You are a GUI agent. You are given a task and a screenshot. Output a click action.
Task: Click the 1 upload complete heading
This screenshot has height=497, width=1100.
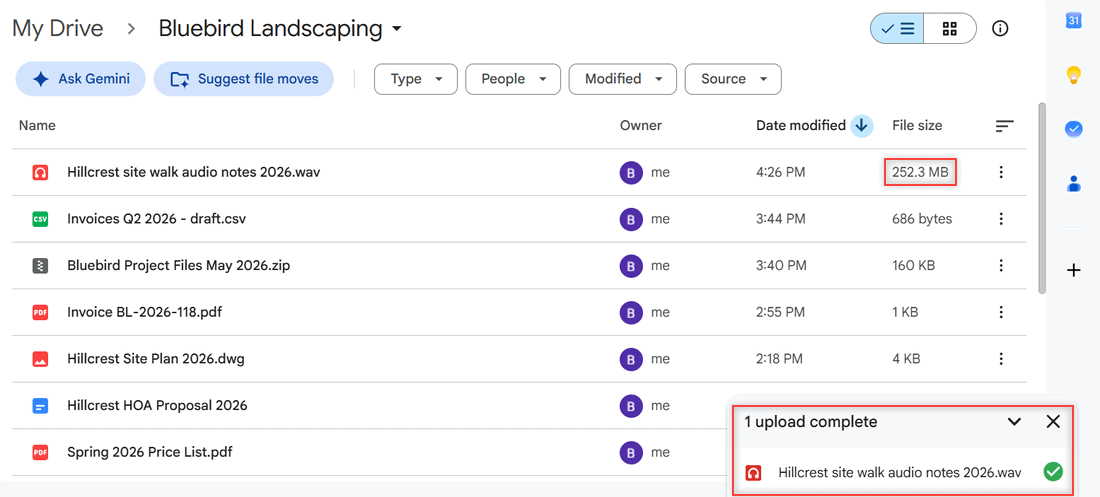(810, 422)
